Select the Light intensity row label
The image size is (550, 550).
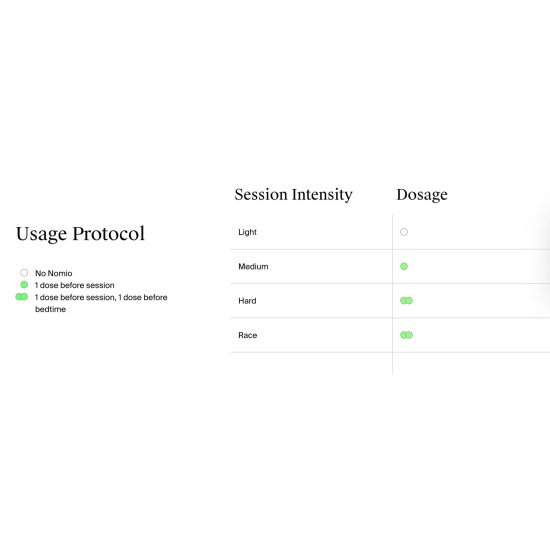point(247,232)
